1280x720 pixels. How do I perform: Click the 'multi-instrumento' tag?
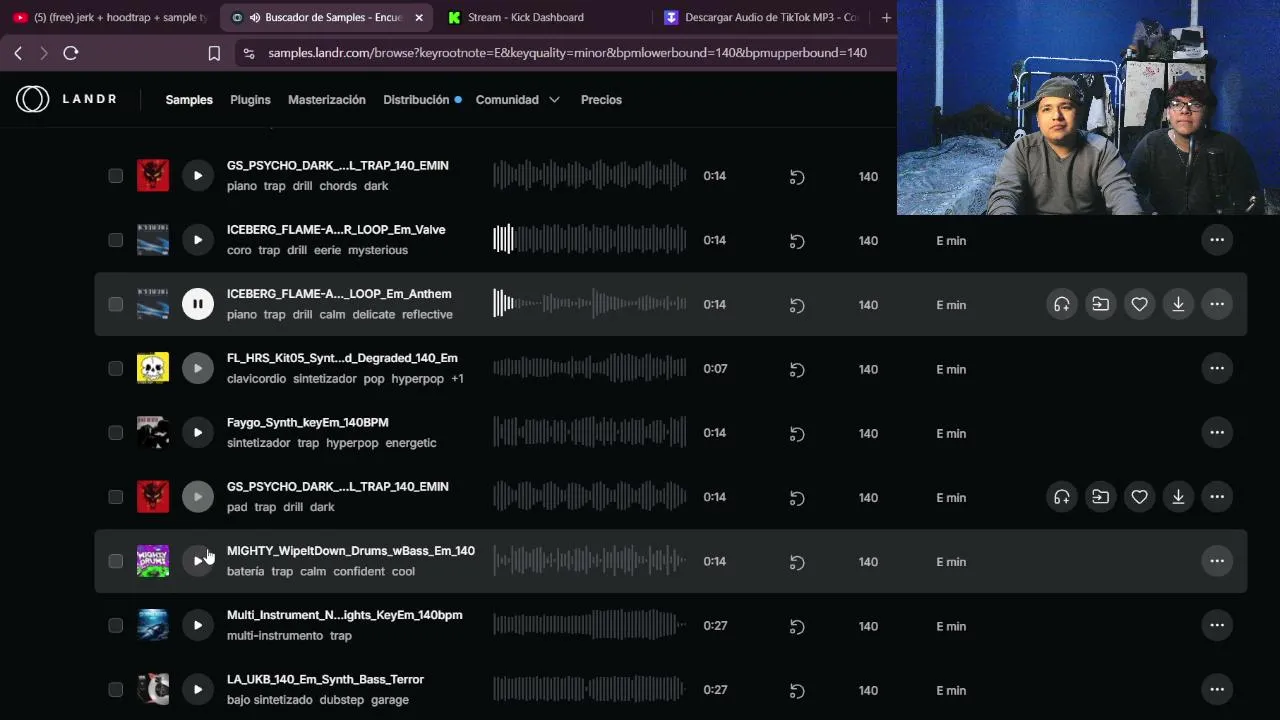pos(275,636)
